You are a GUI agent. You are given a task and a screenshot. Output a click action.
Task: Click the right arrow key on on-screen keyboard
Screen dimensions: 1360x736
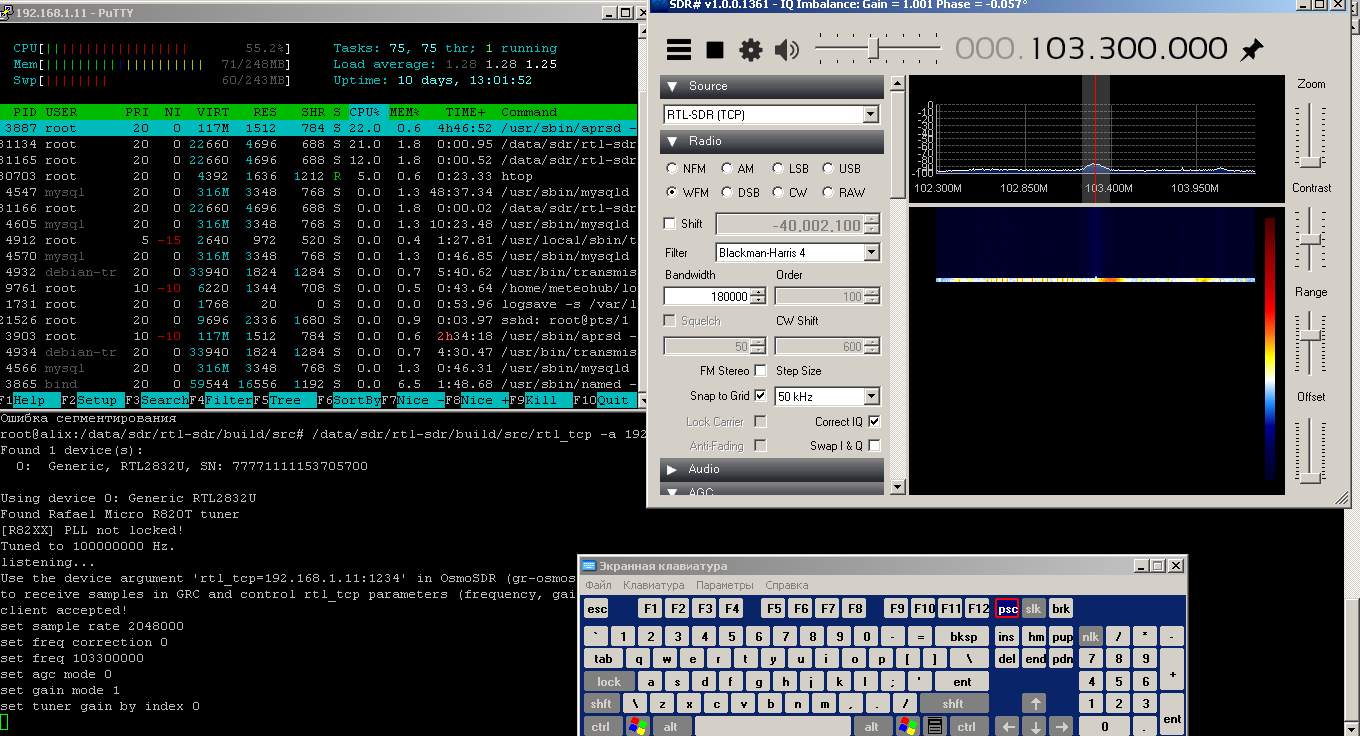(x=1061, y=726)
